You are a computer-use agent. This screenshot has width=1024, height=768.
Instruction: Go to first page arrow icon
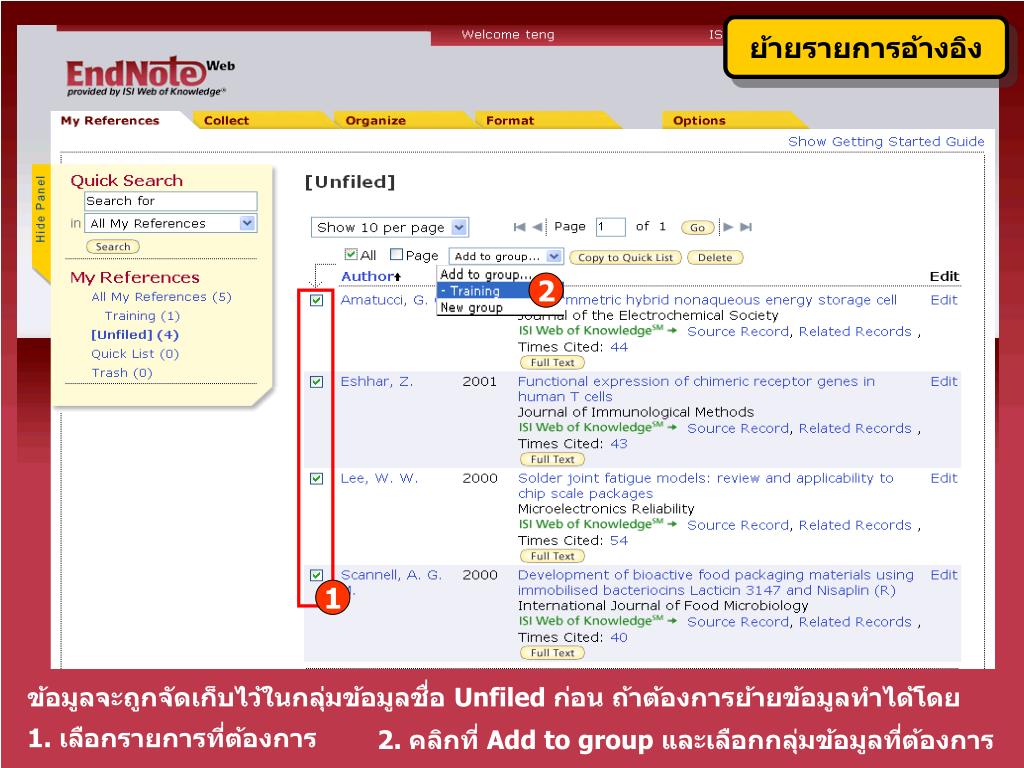point(519,227)
